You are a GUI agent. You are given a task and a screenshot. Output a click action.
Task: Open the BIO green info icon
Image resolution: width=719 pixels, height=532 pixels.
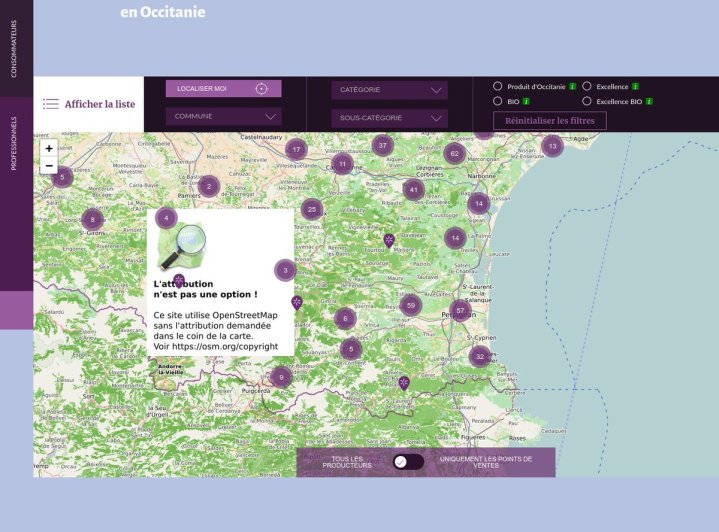[x=526, y=101]
